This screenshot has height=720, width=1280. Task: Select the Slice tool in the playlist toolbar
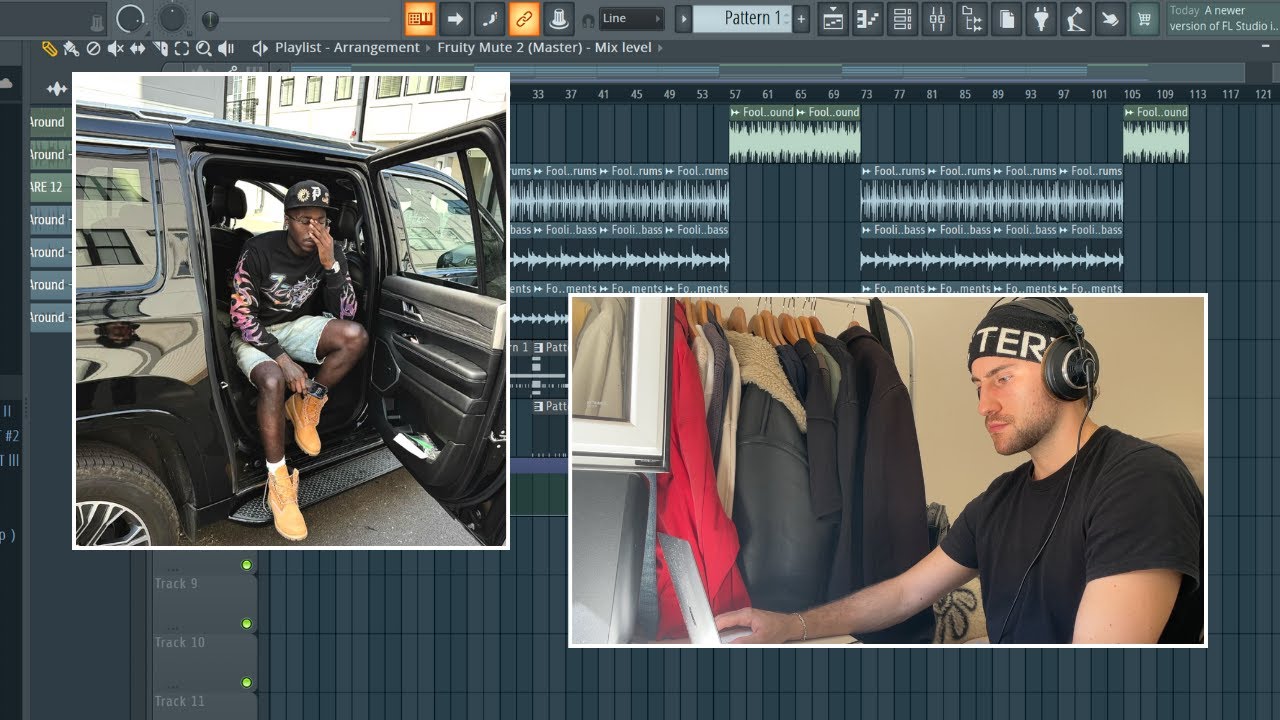(160, 48)
